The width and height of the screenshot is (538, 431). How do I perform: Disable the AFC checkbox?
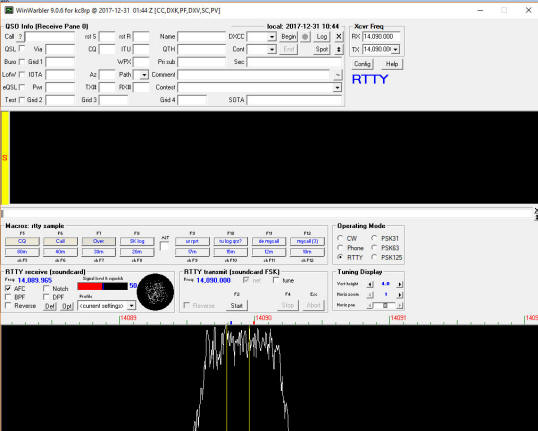click(x=8, y=288)
